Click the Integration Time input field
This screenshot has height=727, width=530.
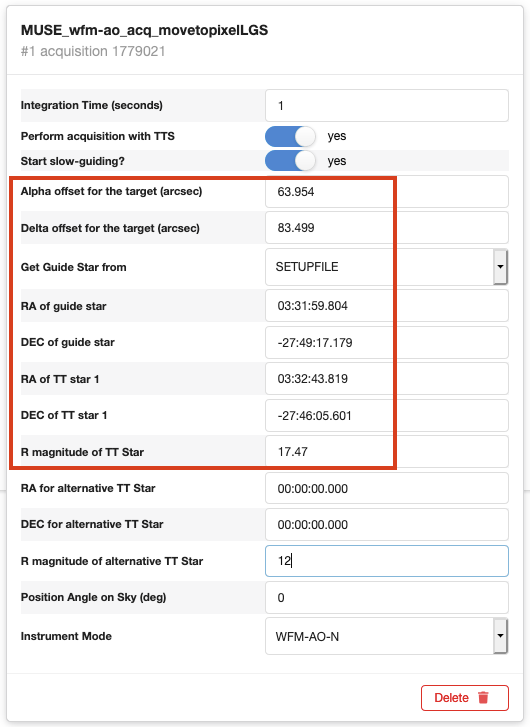point(387,106)
